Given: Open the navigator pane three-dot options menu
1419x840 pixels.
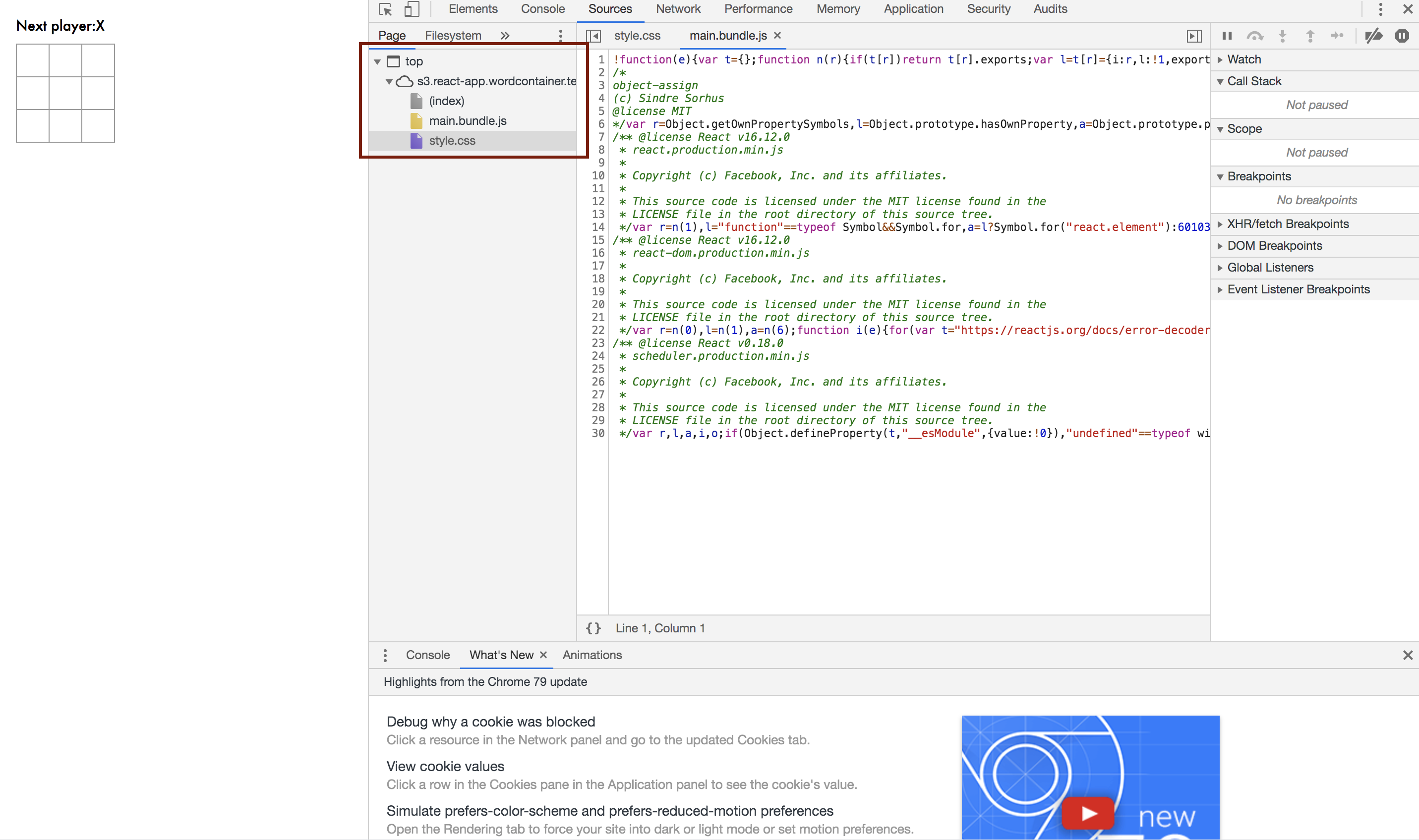Looking at the screenshot, I should [x=561, y=36].
